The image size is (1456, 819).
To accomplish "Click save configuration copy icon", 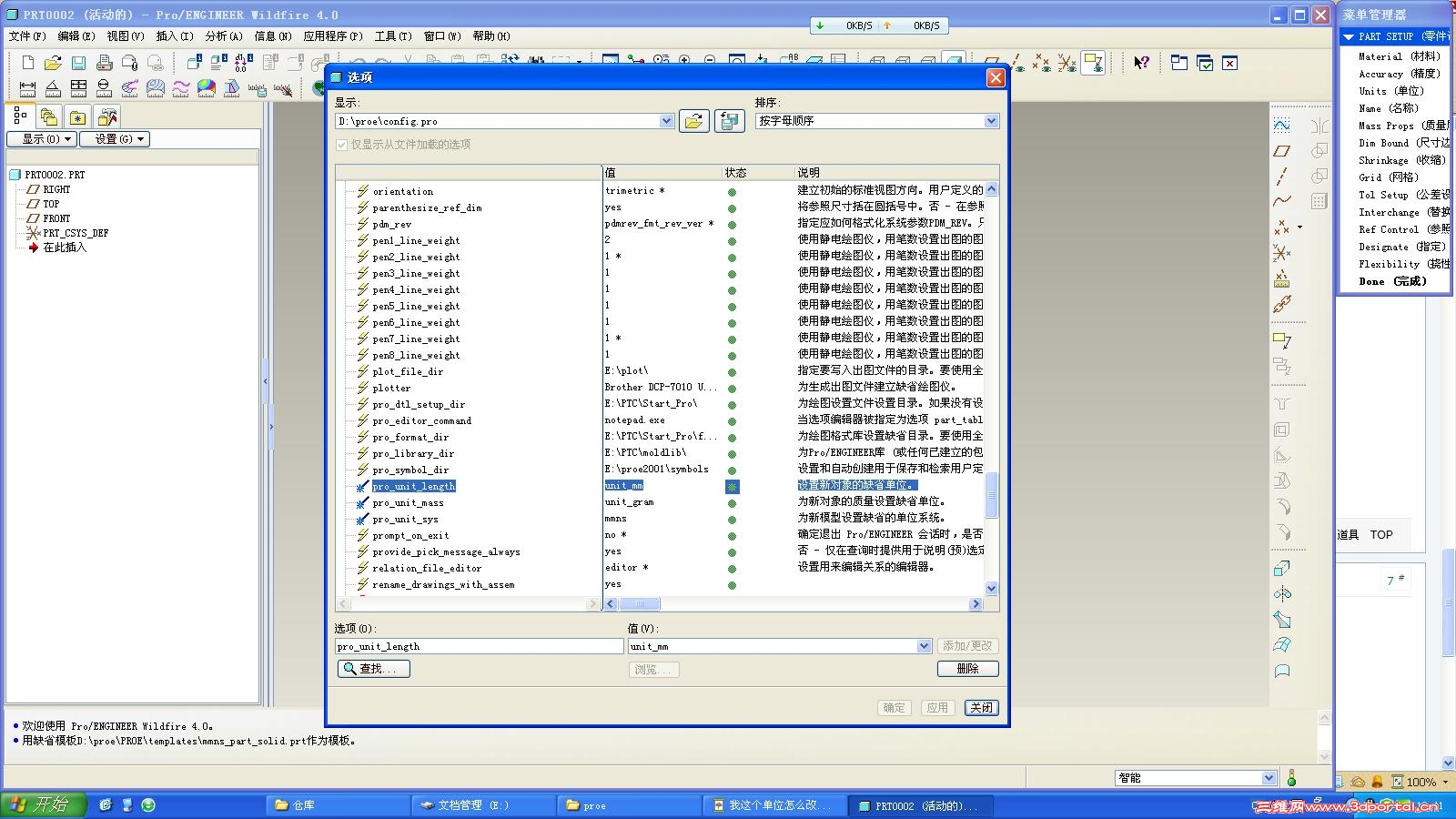I will coord(730,121).
